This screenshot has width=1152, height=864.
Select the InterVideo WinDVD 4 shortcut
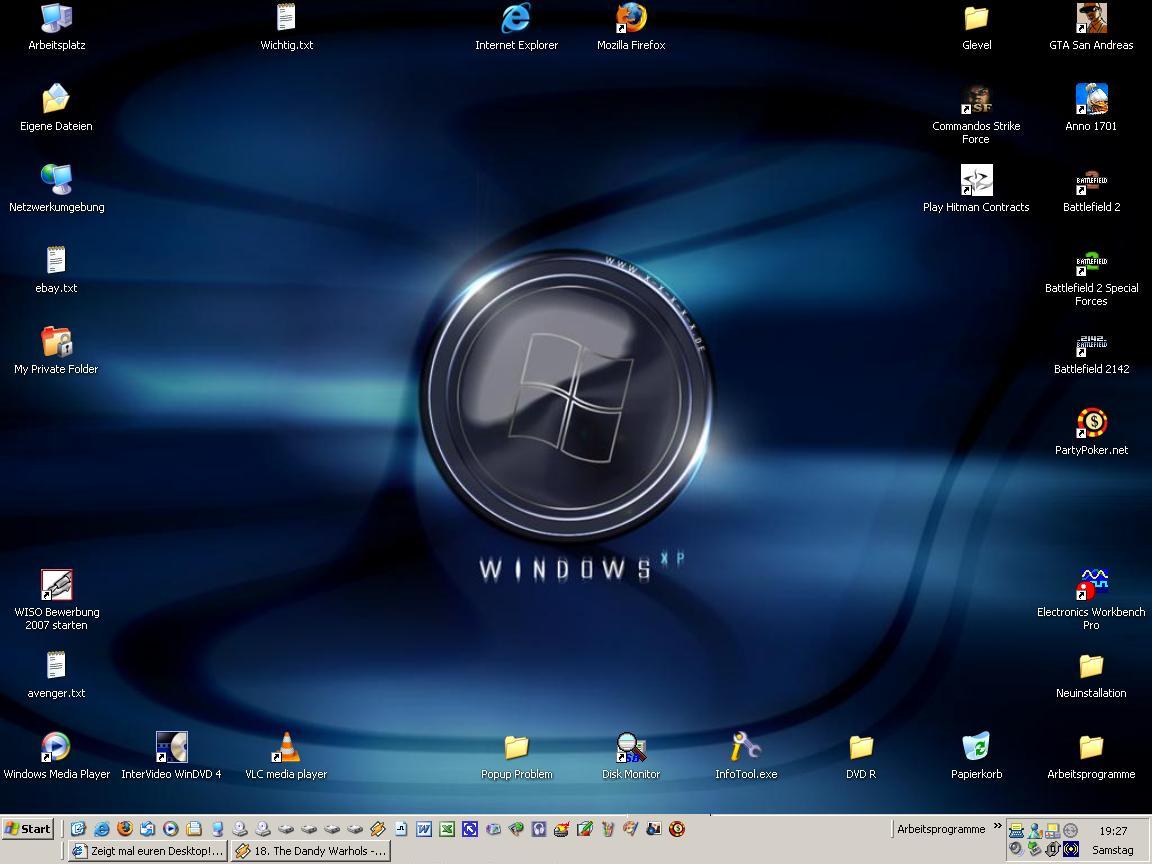coord(171,755)
